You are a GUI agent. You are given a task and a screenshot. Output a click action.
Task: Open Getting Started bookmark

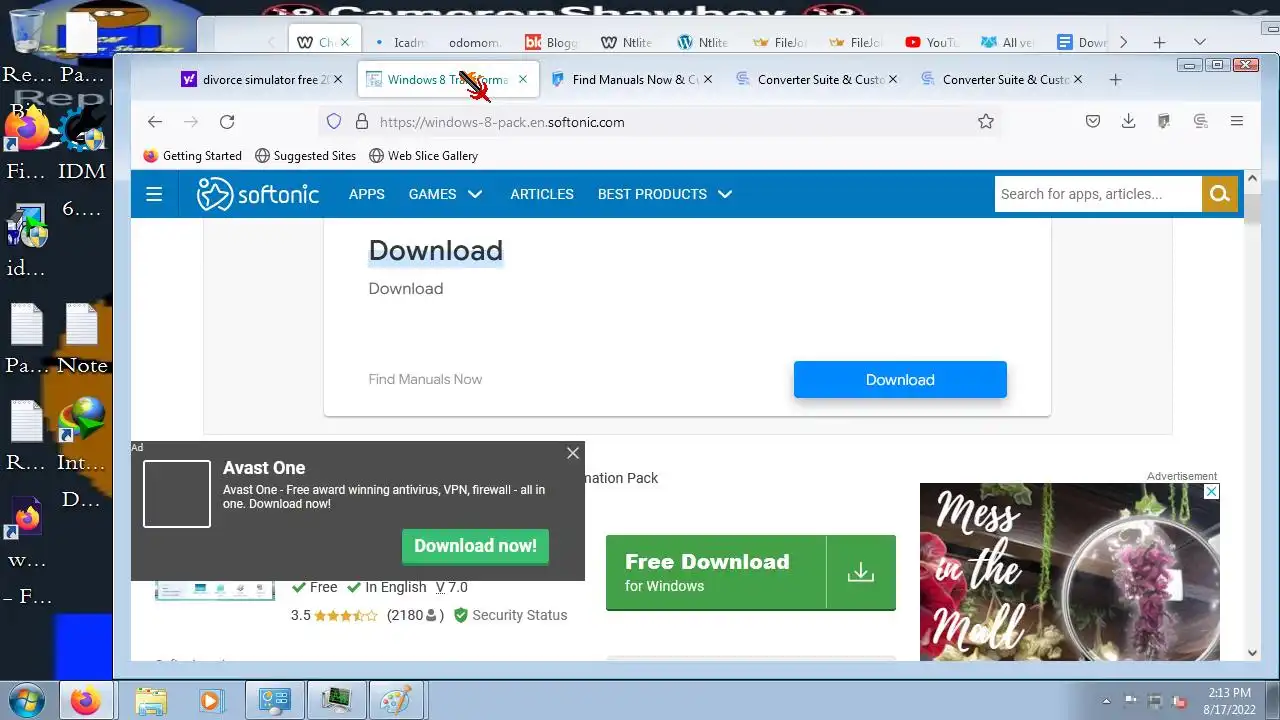[x=192, y=156]
